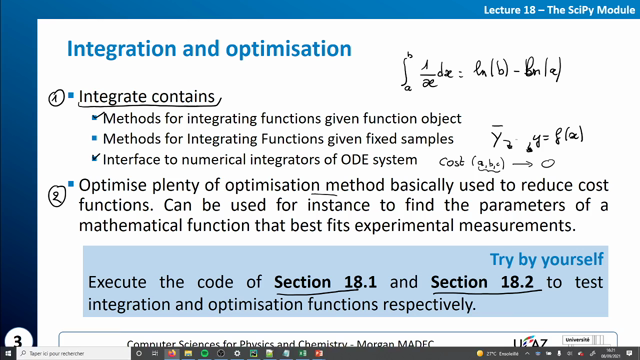Click the Cortana circle icon in taskbar
Screen dimensions: 640x360
(139, 353)
